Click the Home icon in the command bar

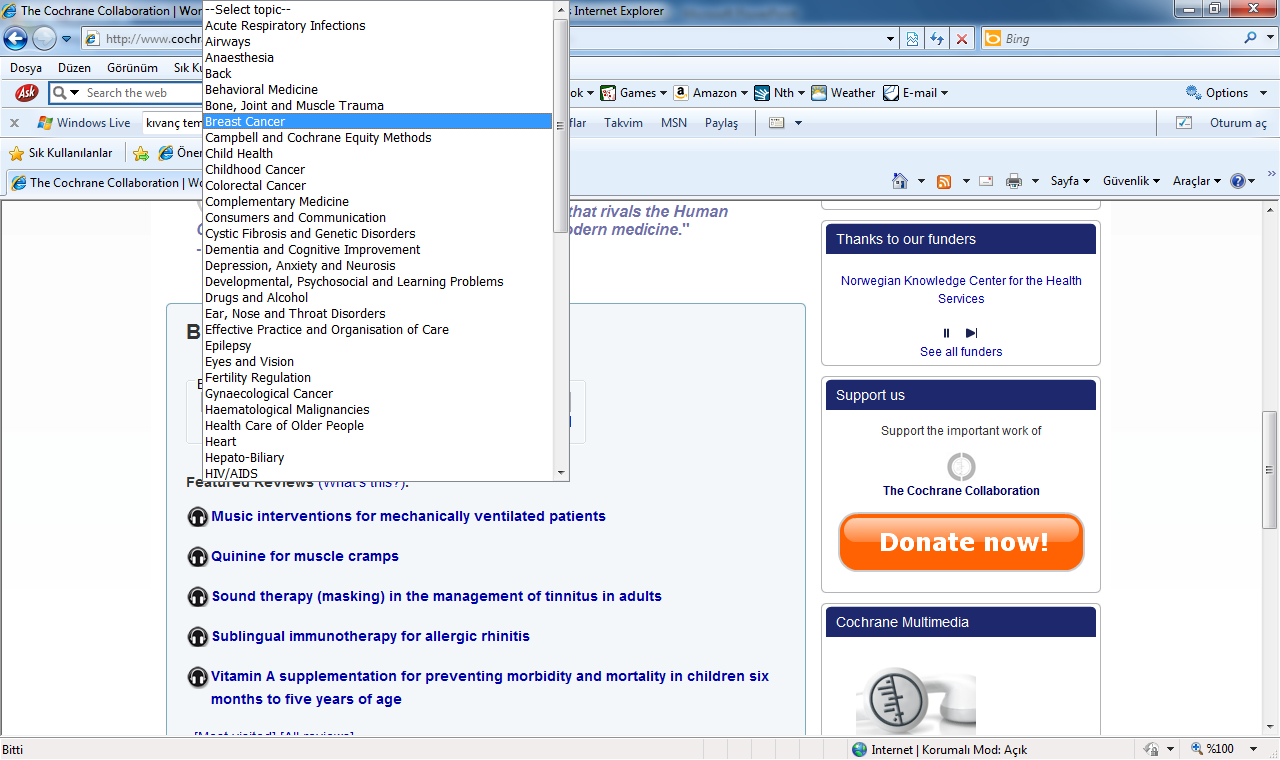click(x=900, y=181)
